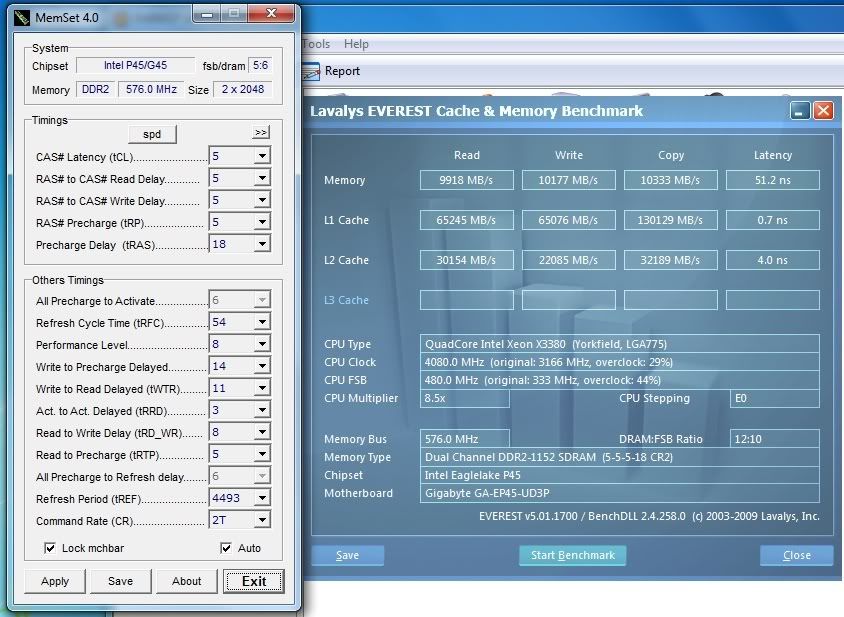Click DRAM:FSB Ratio value 12:10

tap(775, 439)
